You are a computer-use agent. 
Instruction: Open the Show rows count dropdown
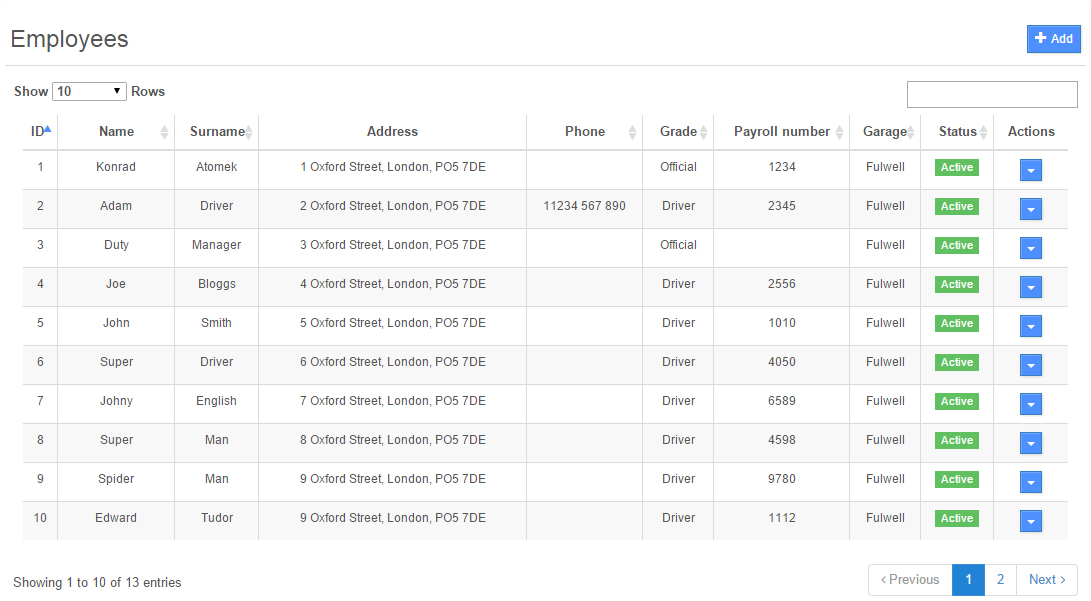89,91
